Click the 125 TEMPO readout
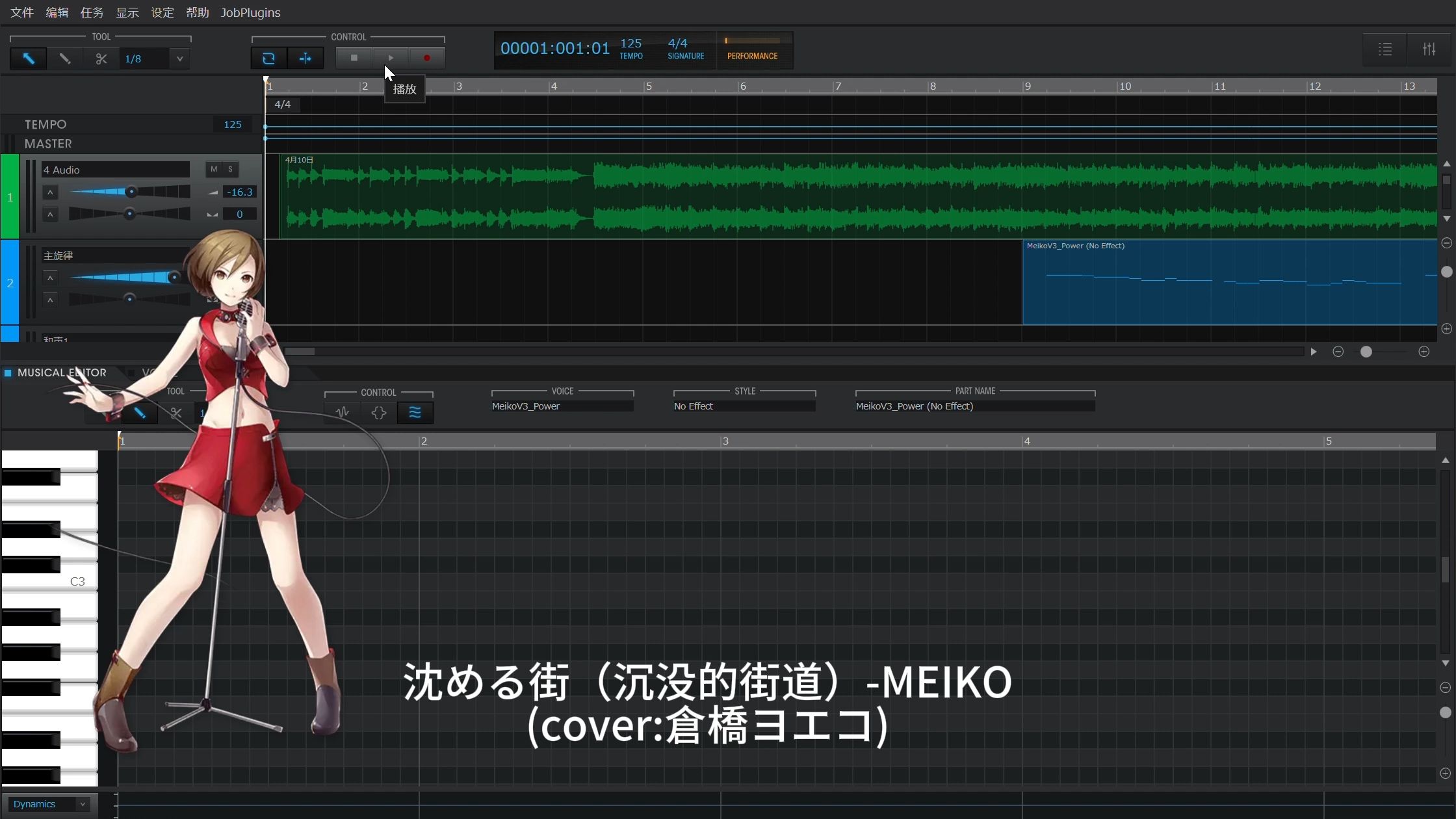Viewport: 1456px width, 819px height. pos(631,49)
